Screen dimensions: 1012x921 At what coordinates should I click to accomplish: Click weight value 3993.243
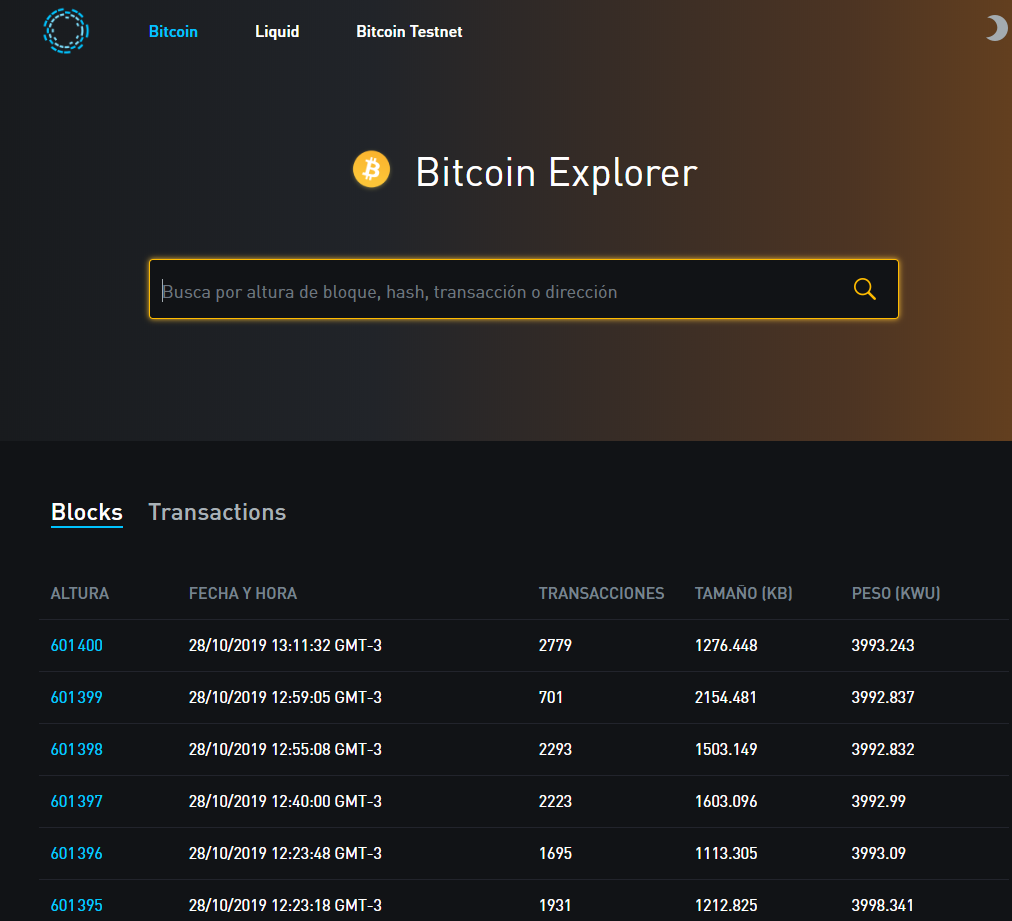[883, 645]
